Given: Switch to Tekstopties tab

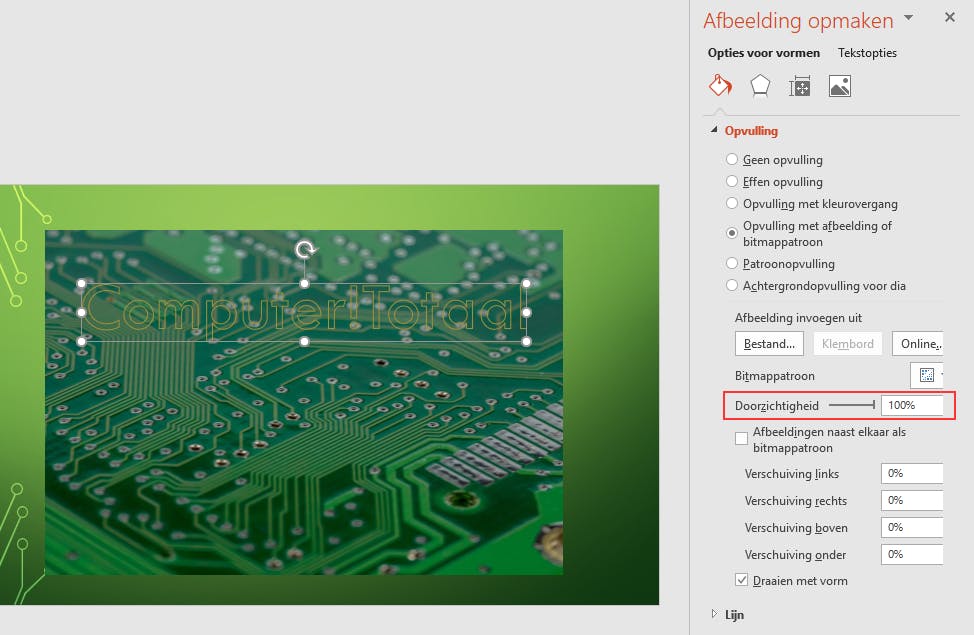Looking at the screenshot, I should click(867, 53).
